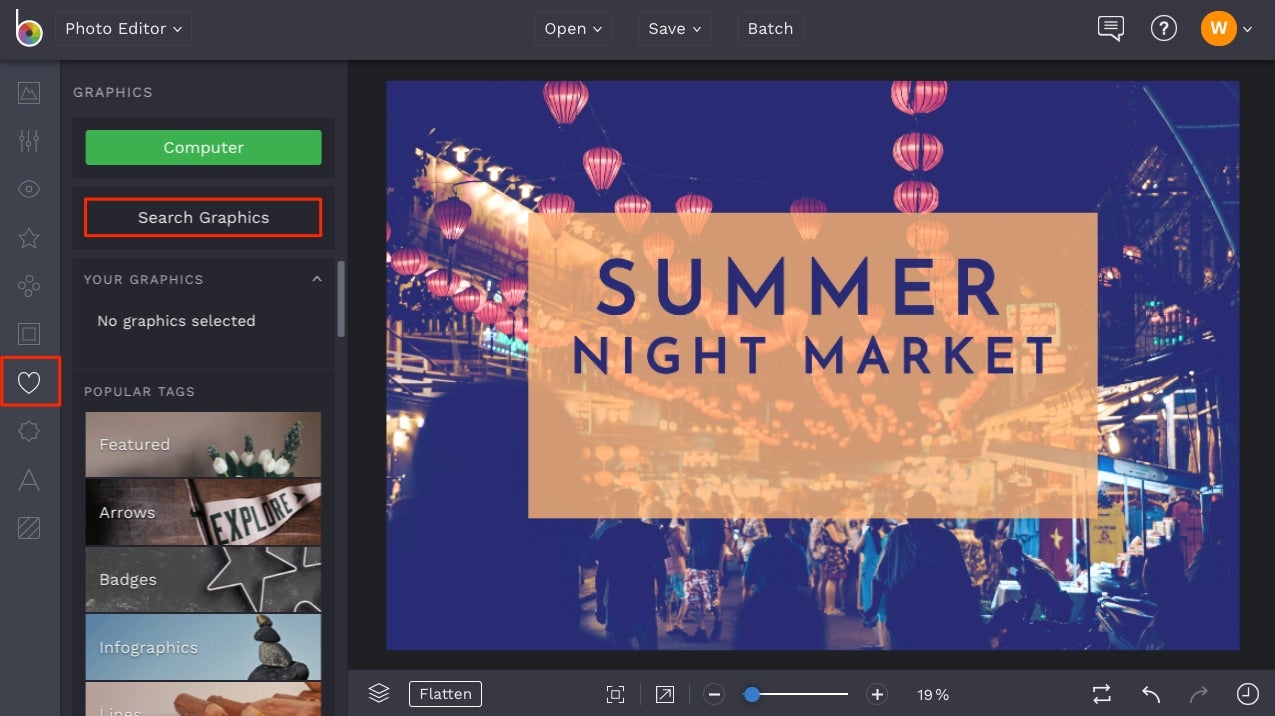Open full-screen preview of the image
Image resolution: width=1275 pixels, height=716 pixels.
664,693
